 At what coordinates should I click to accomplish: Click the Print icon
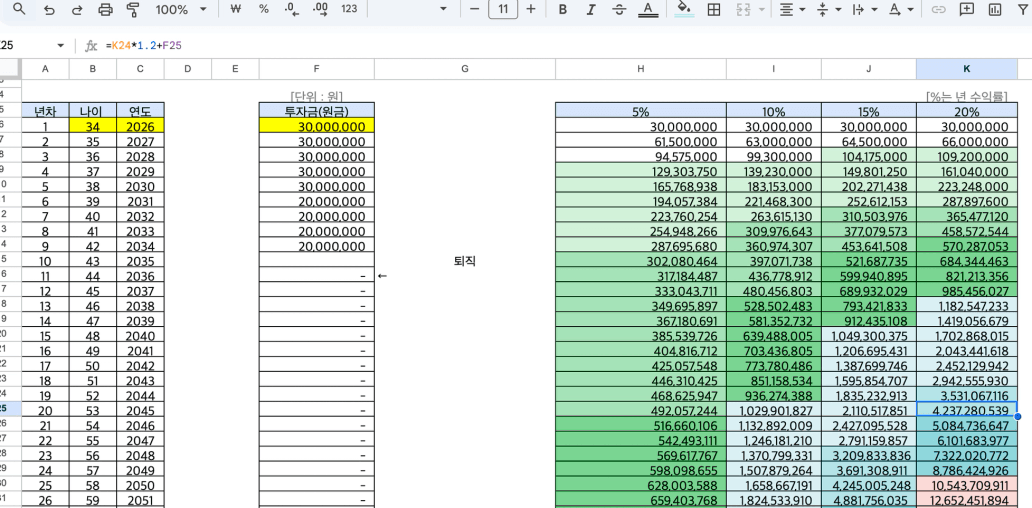click(x=105, y=9)
